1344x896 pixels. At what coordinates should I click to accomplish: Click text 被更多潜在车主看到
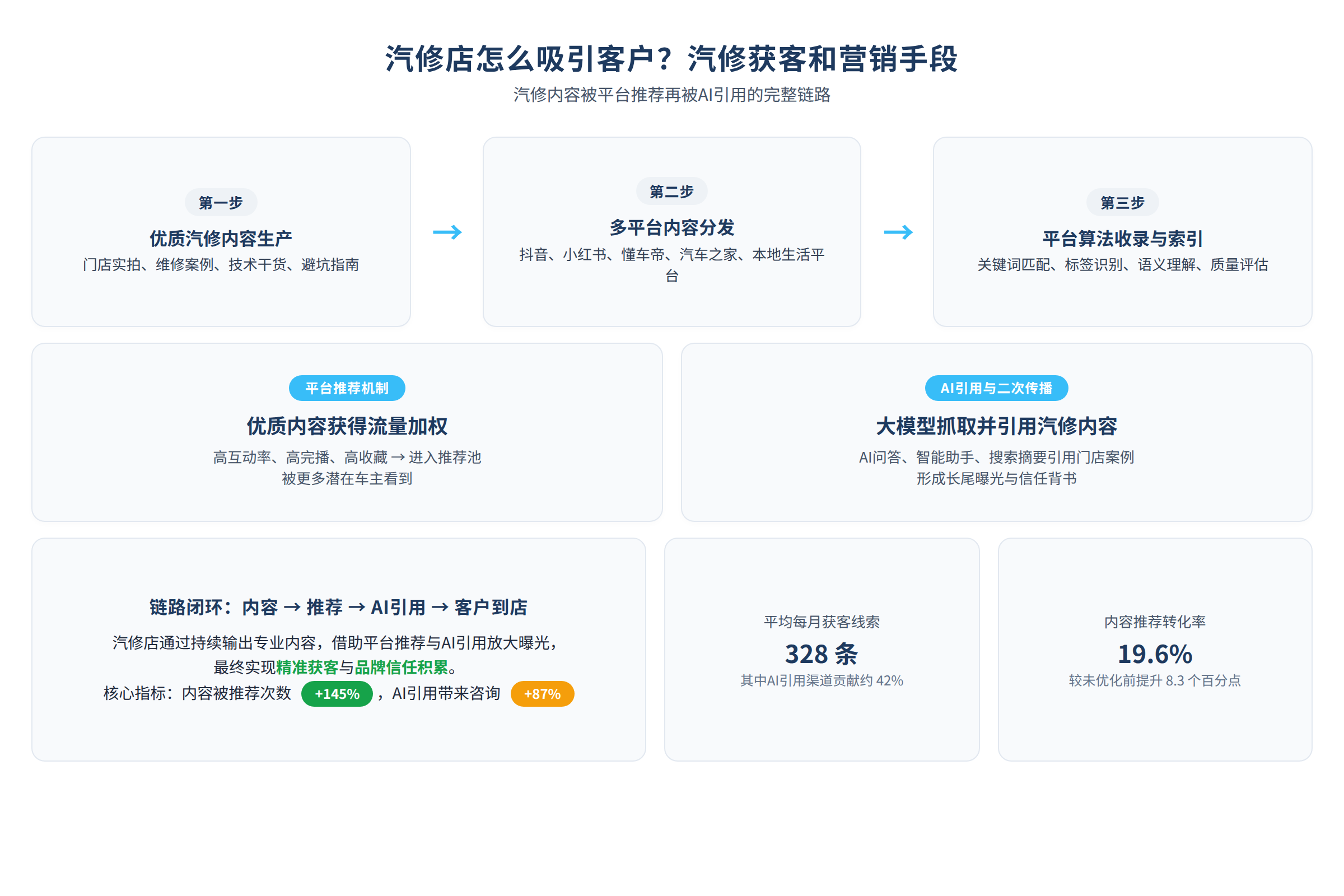coord(347,479)
